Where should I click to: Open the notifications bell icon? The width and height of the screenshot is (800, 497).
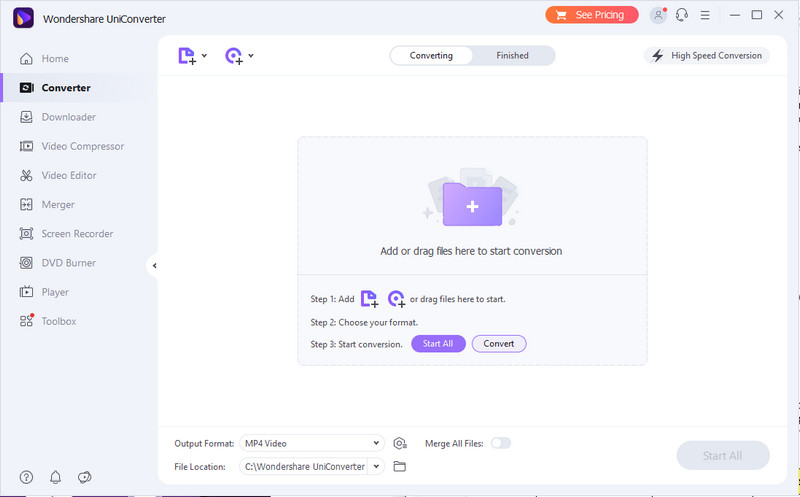coord(56,477)
